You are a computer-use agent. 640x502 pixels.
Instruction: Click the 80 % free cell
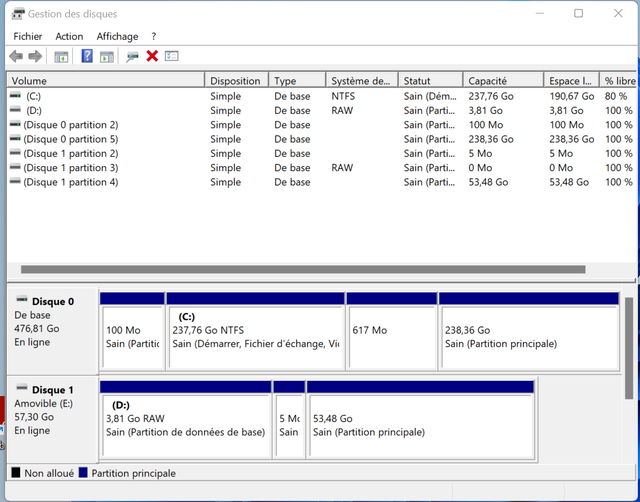(x=616, y=96)
